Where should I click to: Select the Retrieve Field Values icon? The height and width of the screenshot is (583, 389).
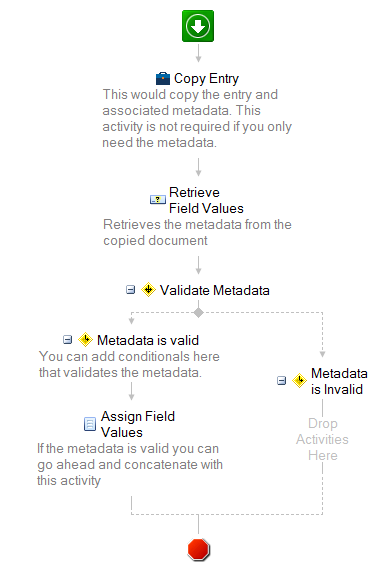(x=158, y=200)
